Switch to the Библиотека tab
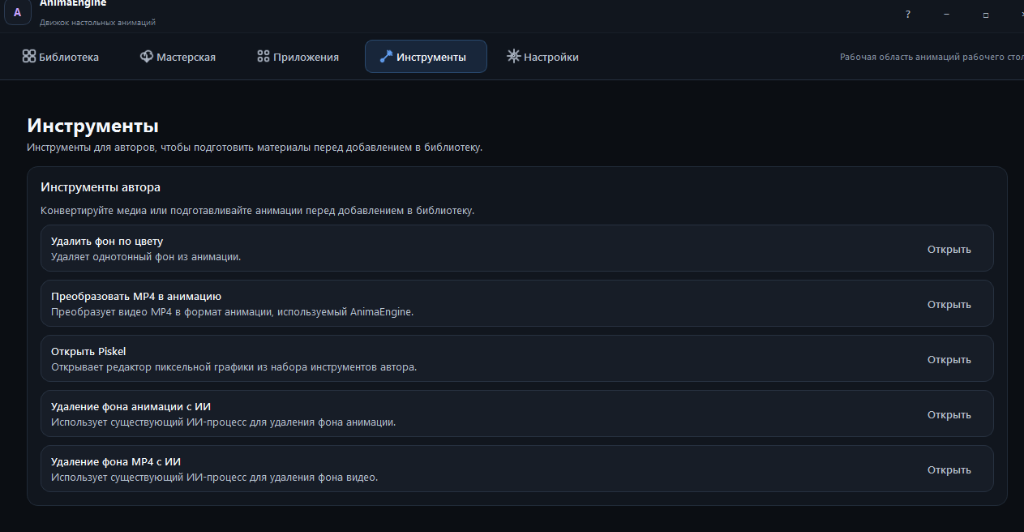 pyautogui.click(x=61, y=57)
